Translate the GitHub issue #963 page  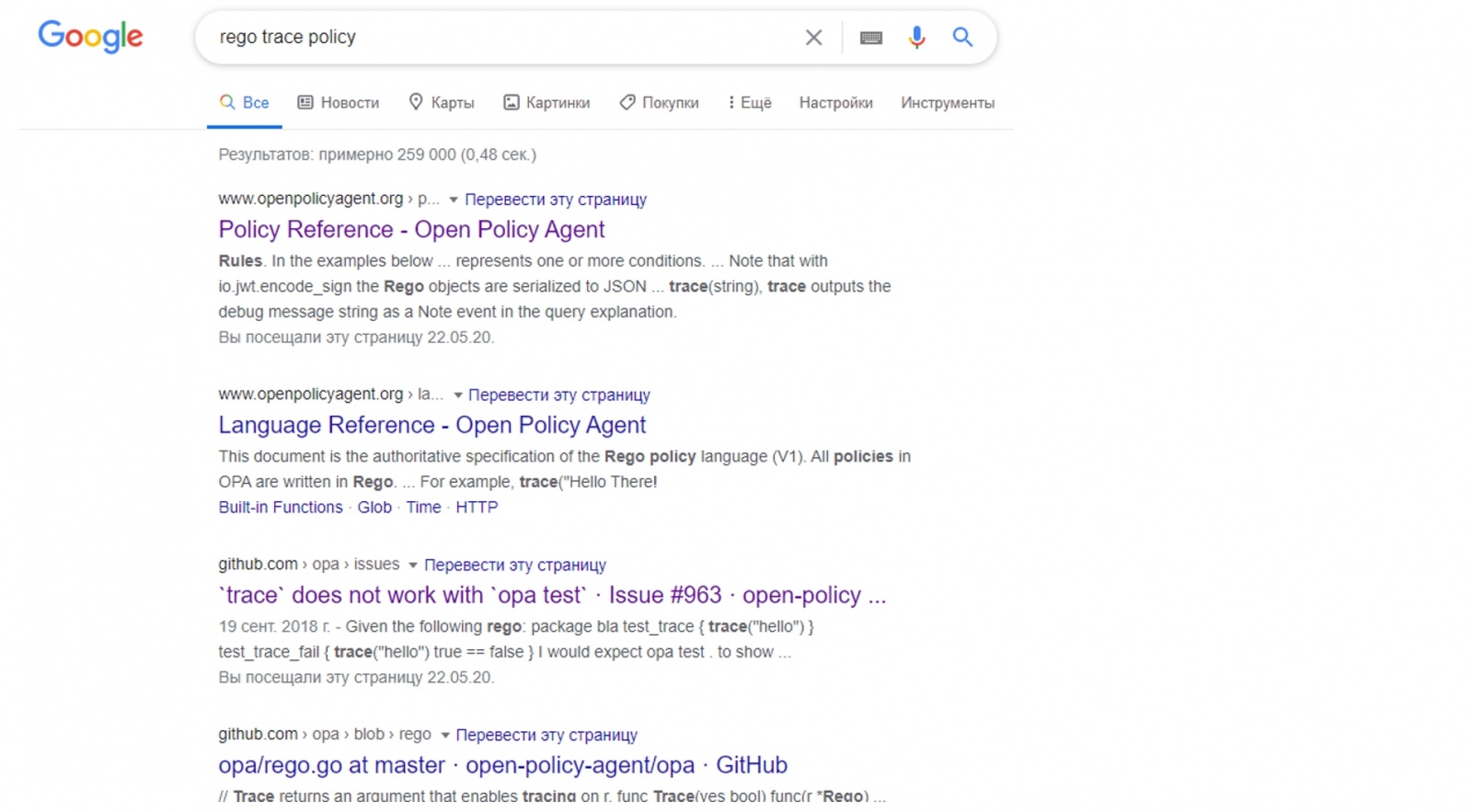point(515,566)
